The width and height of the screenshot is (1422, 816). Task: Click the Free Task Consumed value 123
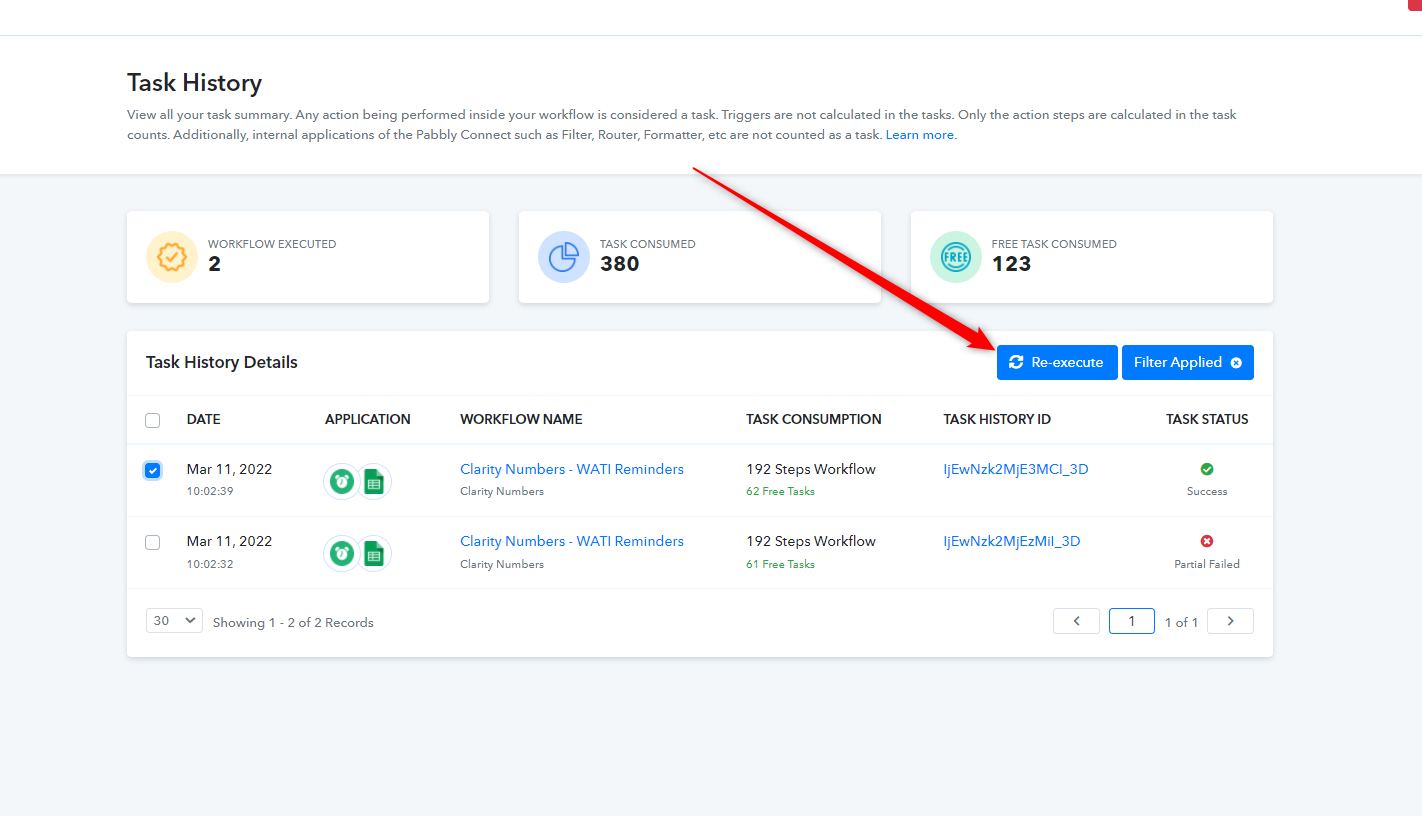tap(1011, 264)
